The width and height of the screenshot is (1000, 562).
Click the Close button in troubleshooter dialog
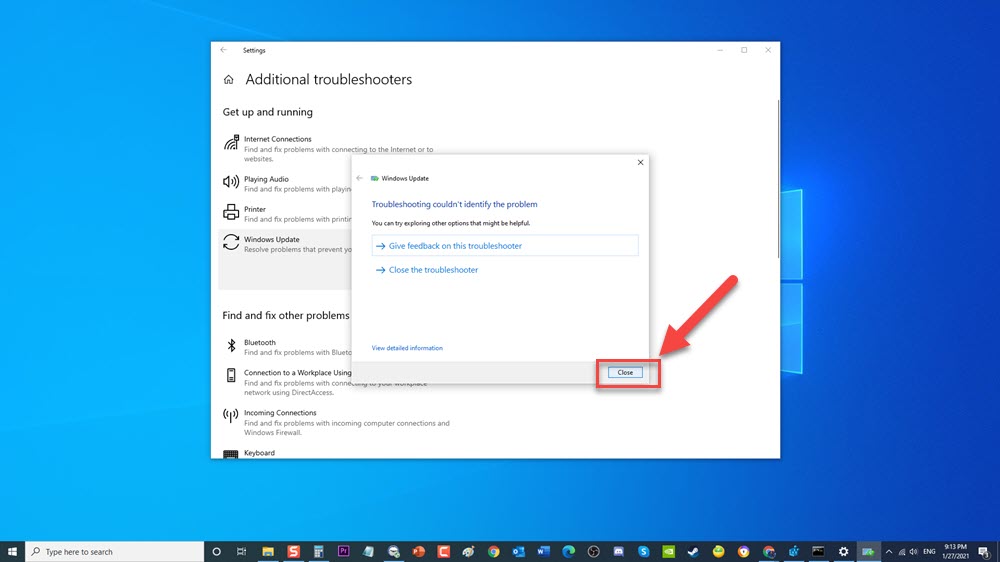point(625,373)
